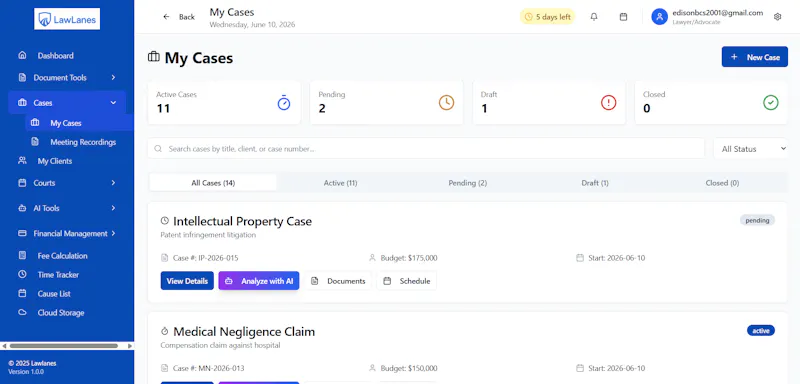Open Cloud Storage page
The width and height of the screenshot is (800, 384).
pyautogui.click(x=61, y=313)
